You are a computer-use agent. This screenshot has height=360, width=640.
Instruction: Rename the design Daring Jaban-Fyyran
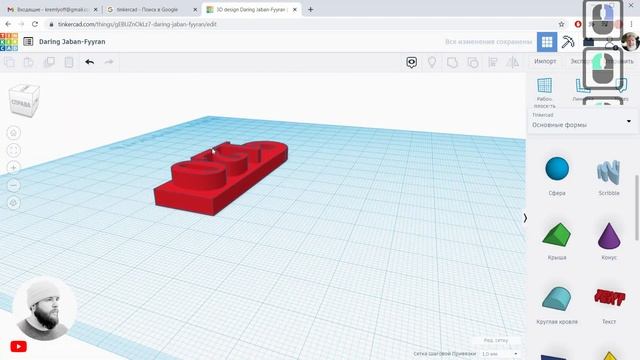click(72, 42)
